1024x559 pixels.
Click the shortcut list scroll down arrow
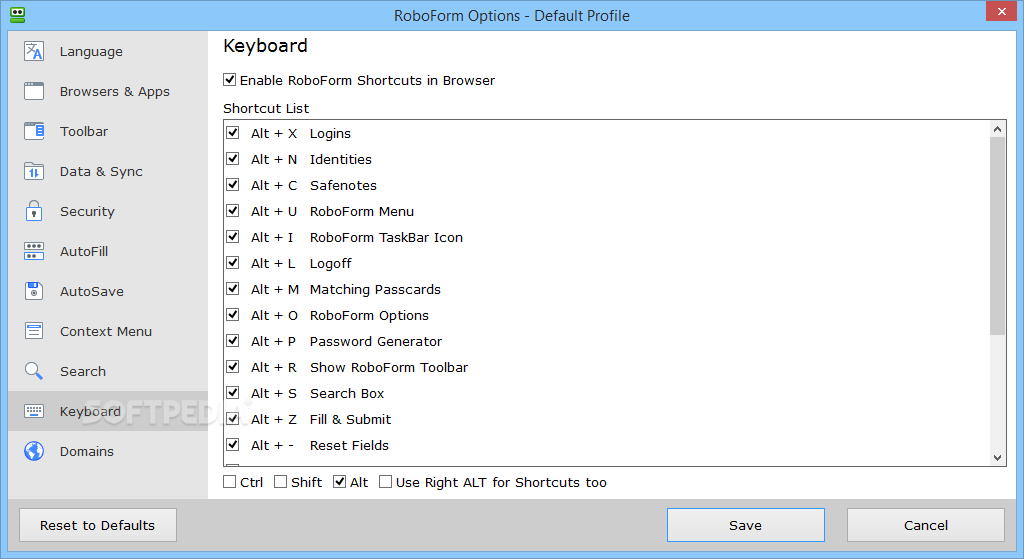click(997, 457)
